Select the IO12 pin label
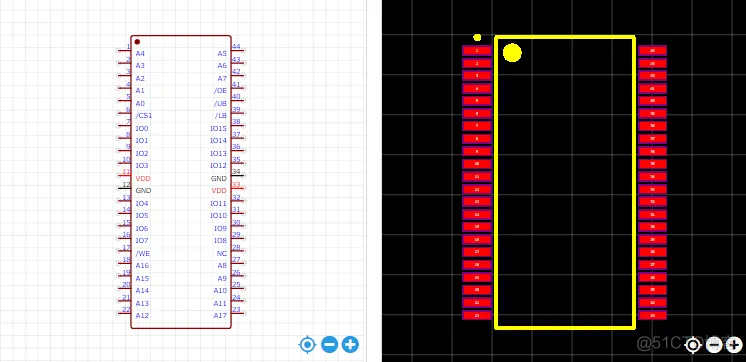746x362 pixels. click(218, 166)
